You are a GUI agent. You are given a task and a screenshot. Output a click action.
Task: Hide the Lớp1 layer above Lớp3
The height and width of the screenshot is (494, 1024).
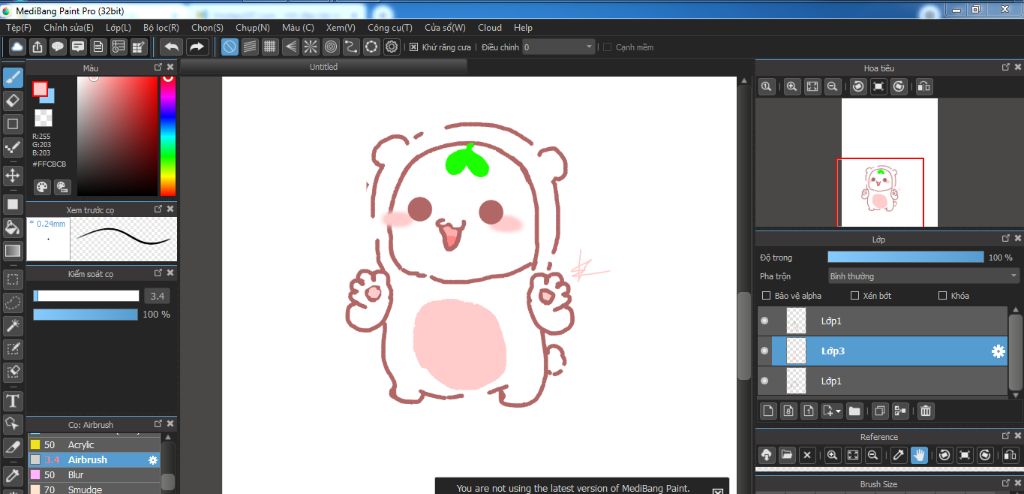[x=764, y=321]
